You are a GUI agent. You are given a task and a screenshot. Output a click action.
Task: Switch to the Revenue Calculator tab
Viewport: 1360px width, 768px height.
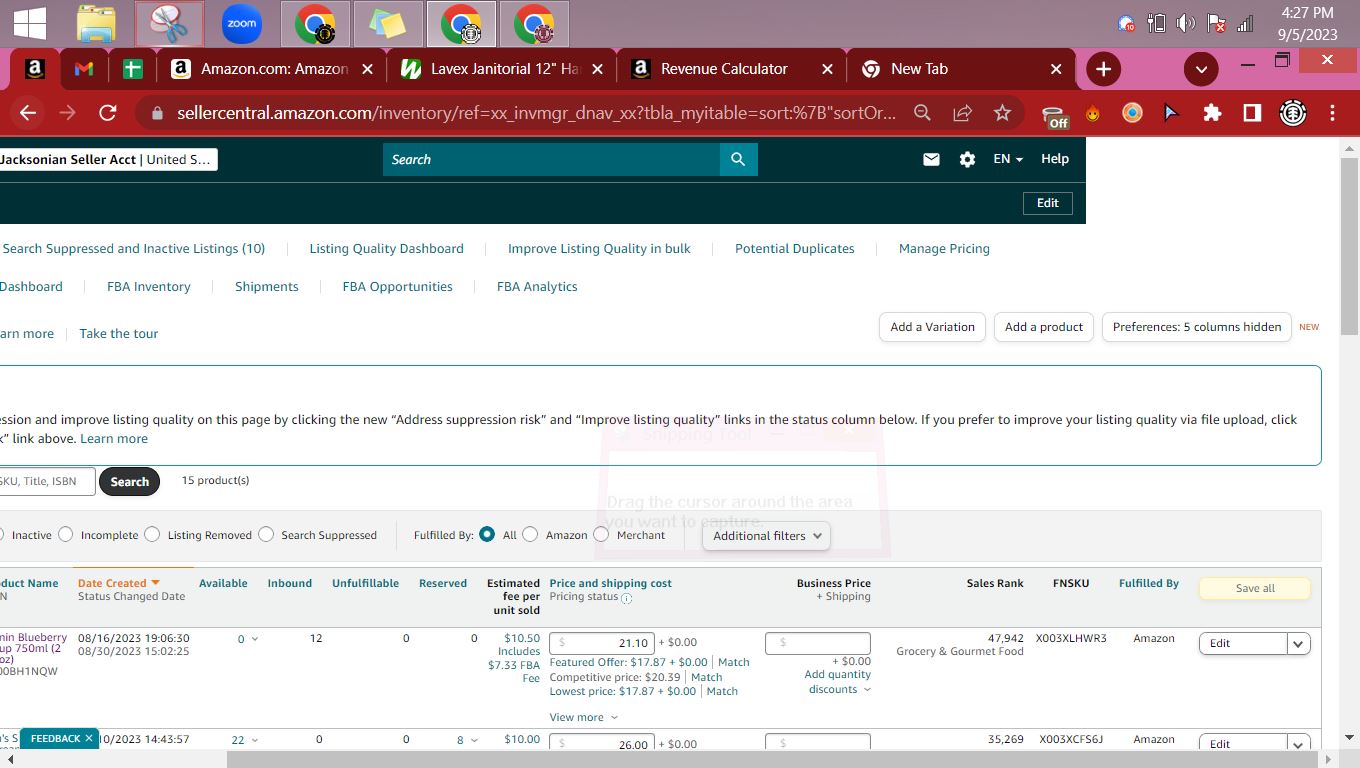tap(733, 69)
